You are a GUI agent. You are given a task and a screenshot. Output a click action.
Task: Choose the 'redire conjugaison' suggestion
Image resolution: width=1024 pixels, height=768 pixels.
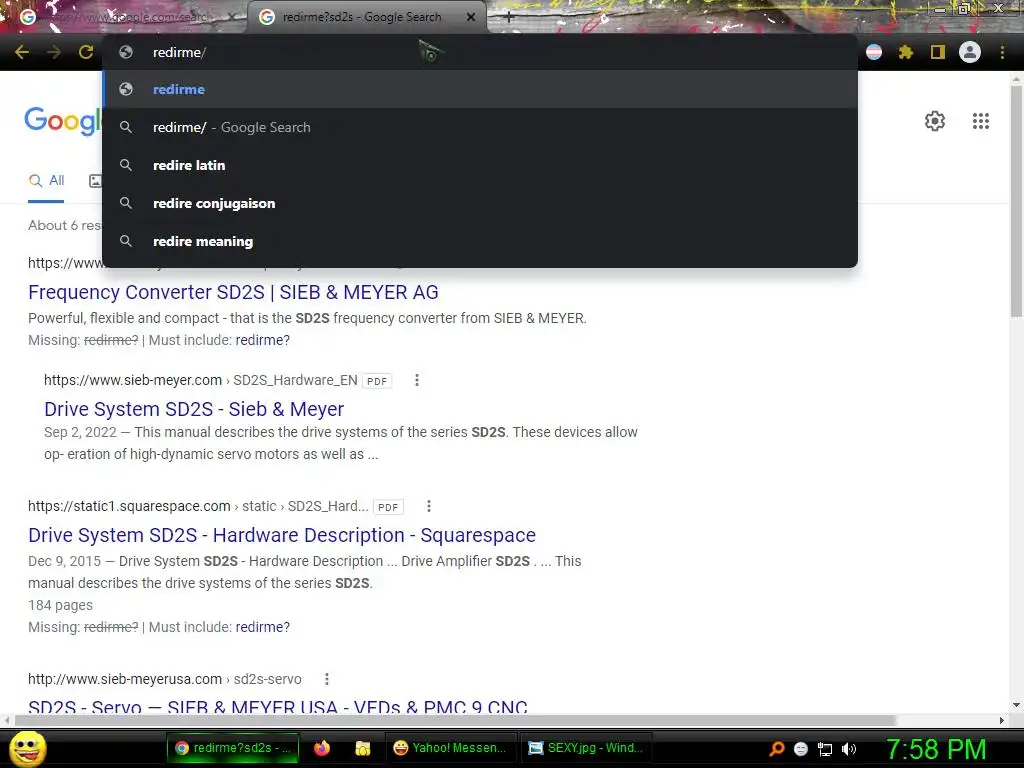[480, 203]
